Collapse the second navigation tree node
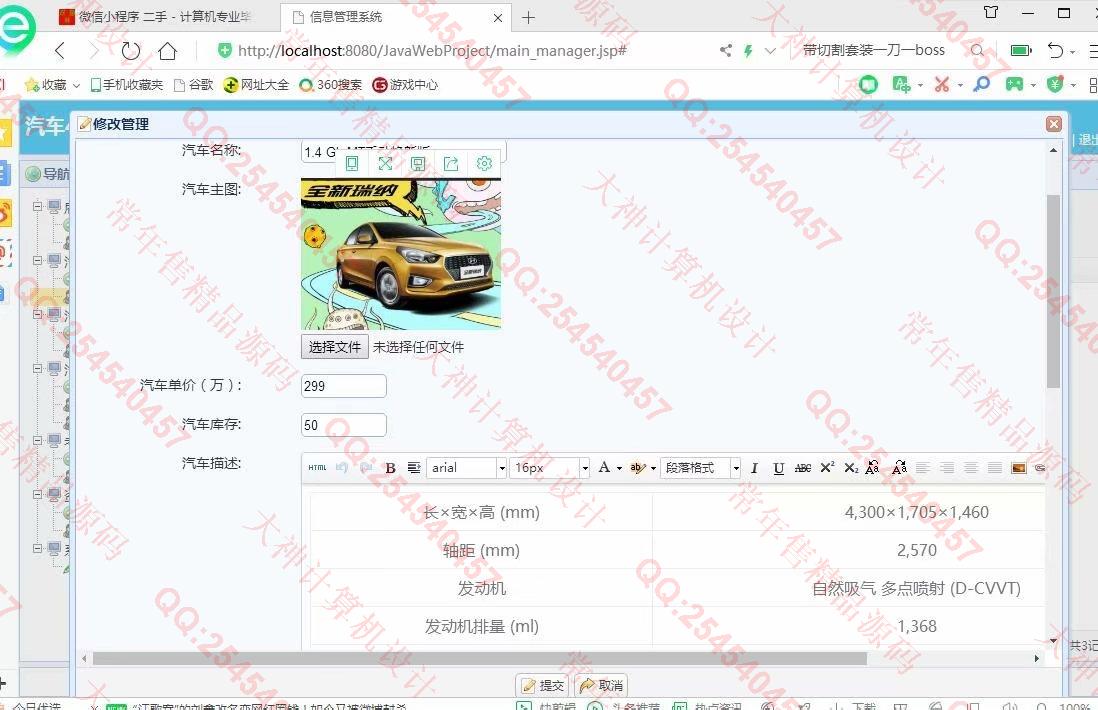The image size is (1098, 710). 38,260
